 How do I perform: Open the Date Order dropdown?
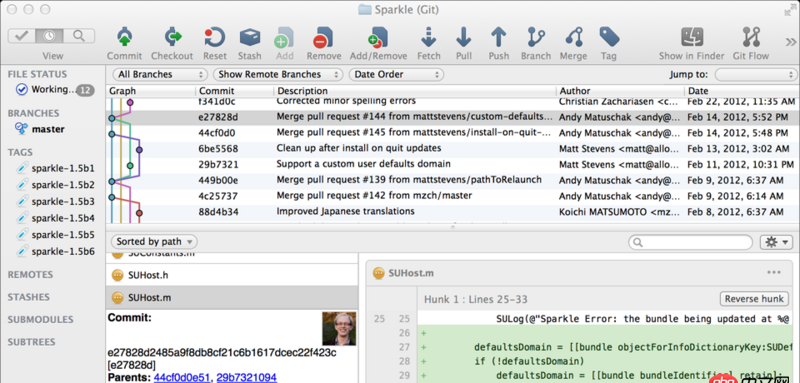(396, 74)
